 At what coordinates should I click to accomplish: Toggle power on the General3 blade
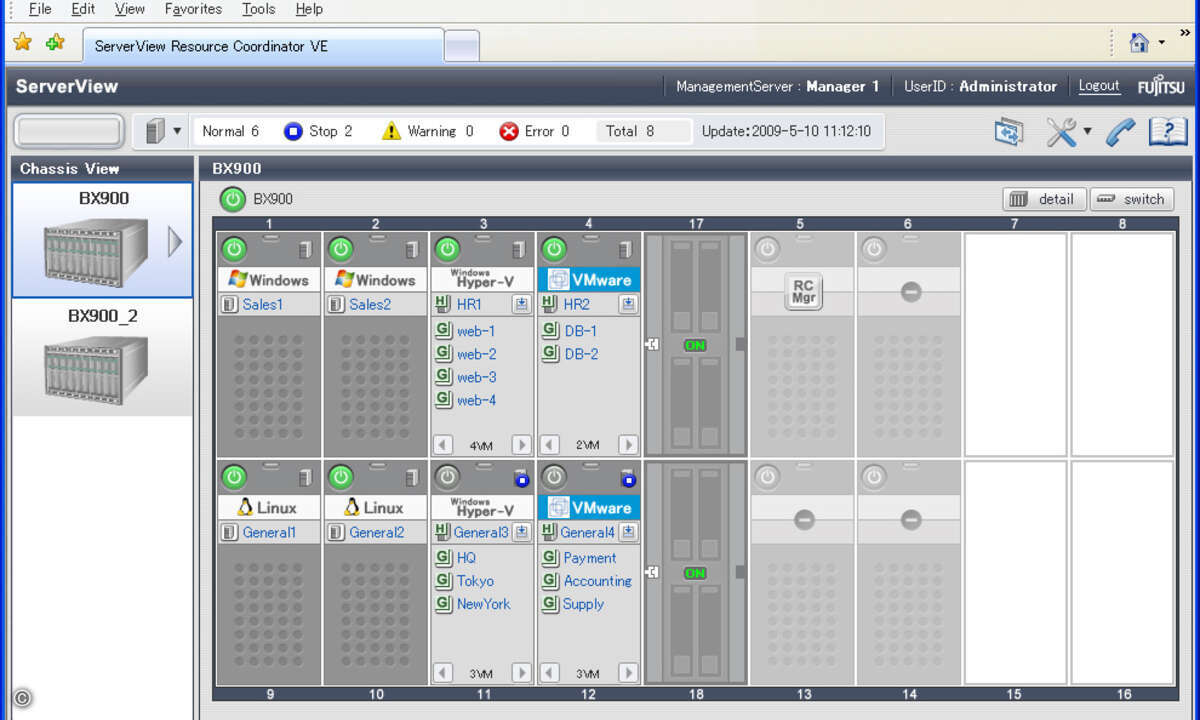(x=447, y=476)
